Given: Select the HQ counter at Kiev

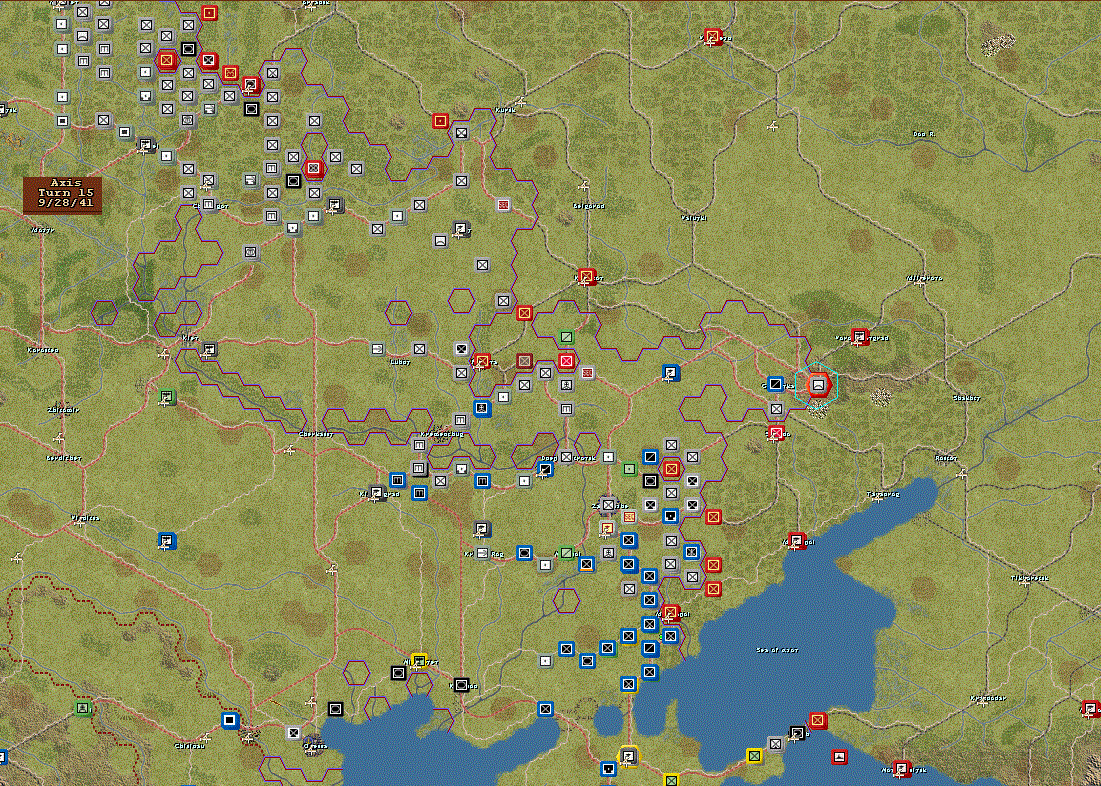Looking at the screenshot, I should (209, 349).
